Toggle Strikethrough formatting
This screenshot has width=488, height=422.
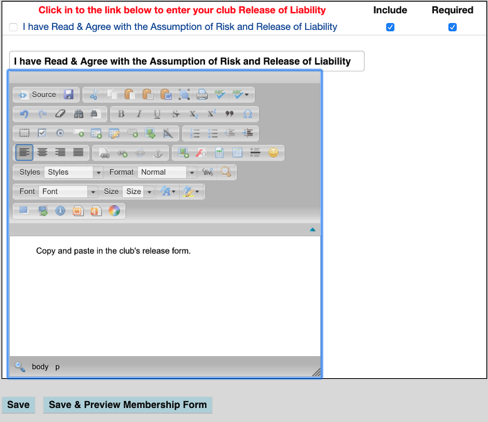(175, 114)
